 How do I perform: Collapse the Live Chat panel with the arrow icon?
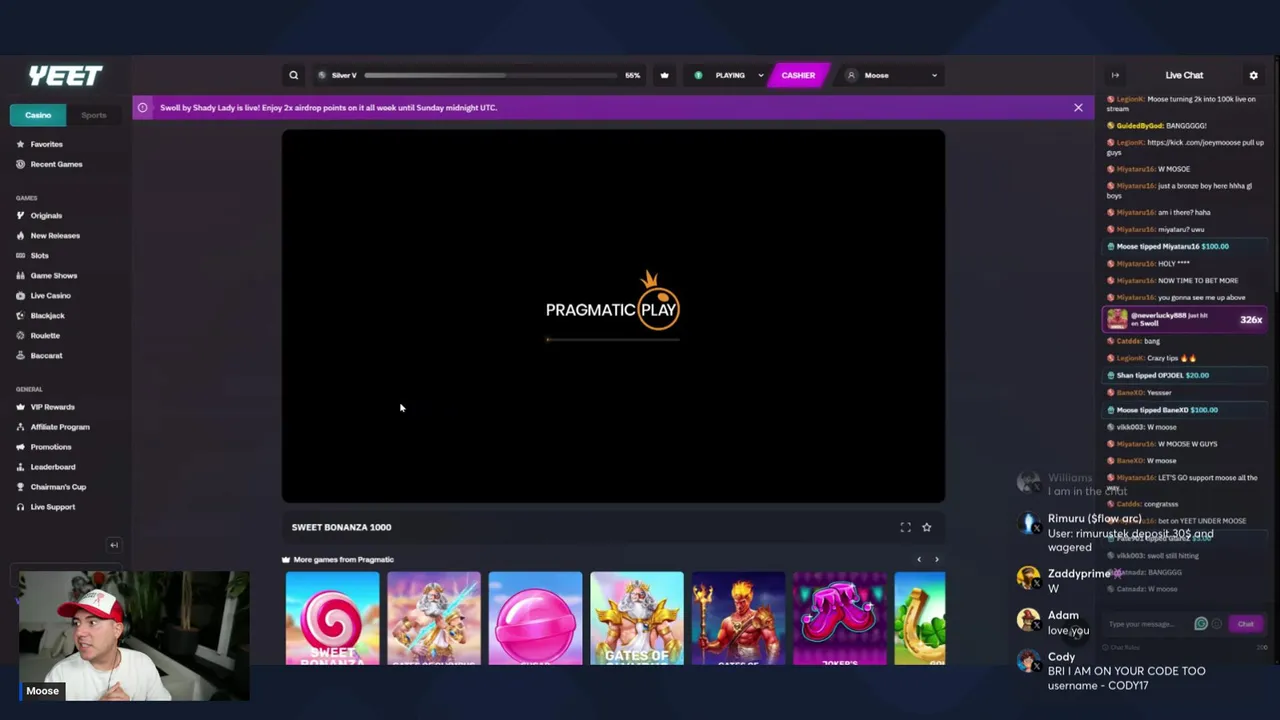click(x=1115, y=75)
